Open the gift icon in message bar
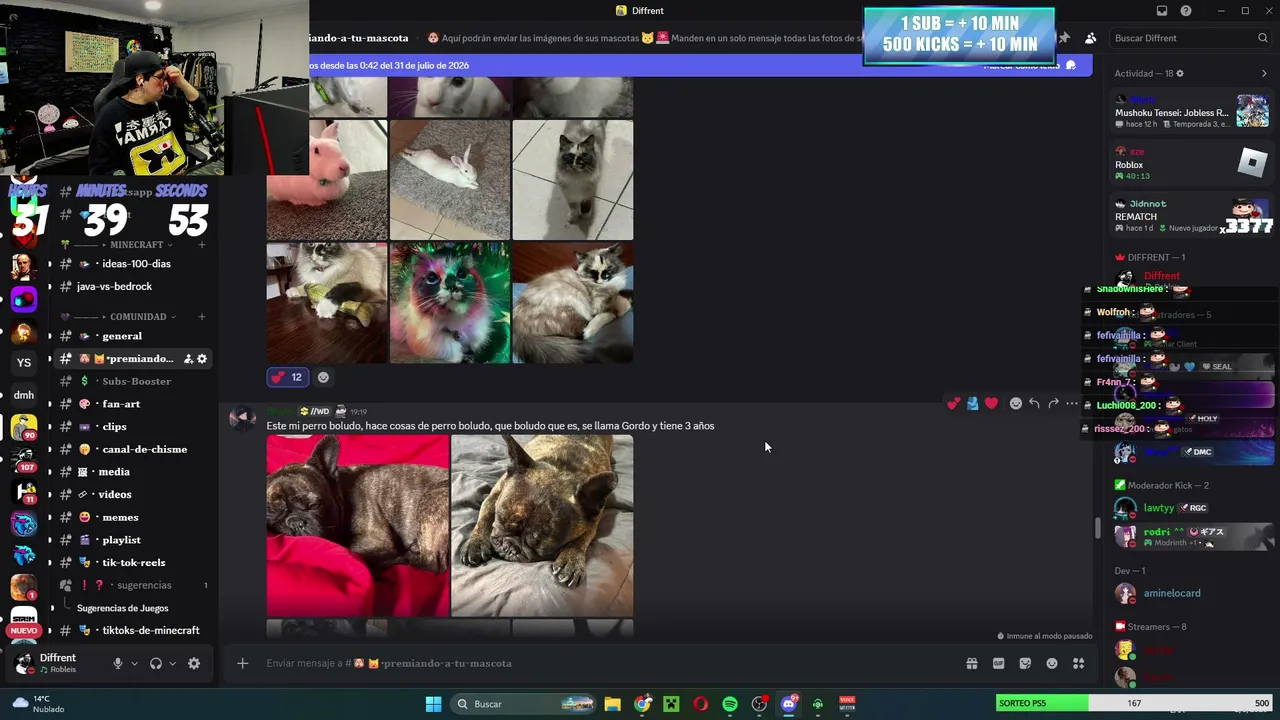Image resolution: width=1280 pixels, height=720 pixels. pos(971,663)
